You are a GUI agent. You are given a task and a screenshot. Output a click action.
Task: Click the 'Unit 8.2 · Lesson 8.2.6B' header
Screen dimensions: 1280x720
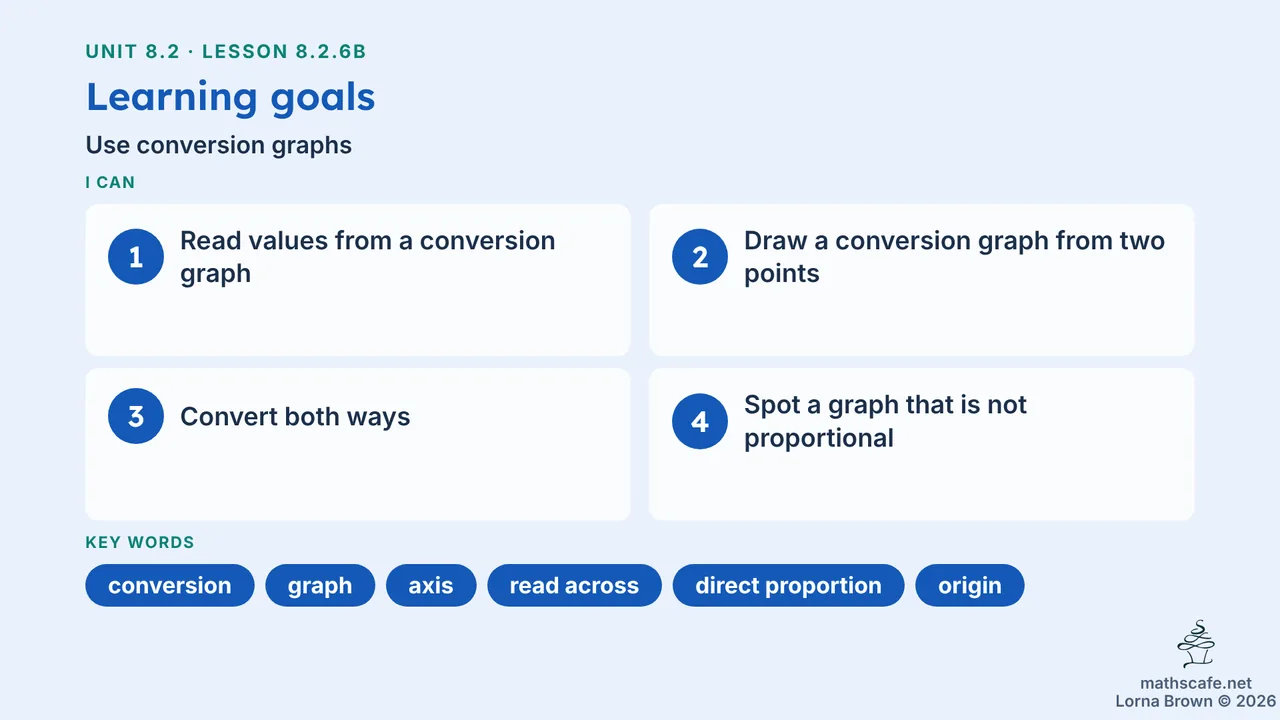[233, 52]
